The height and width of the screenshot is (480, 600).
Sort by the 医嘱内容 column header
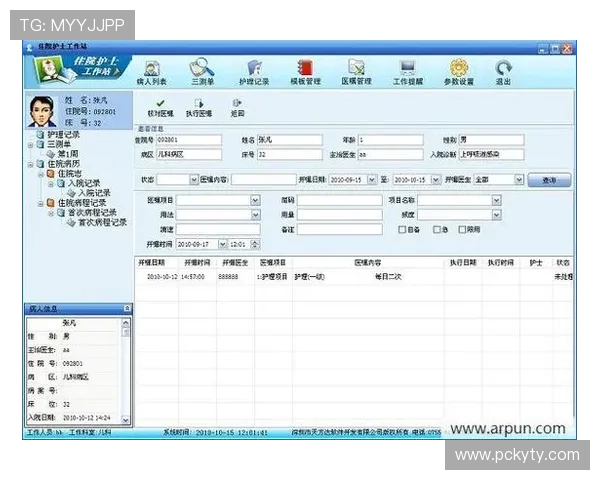[x=368, y=263]
